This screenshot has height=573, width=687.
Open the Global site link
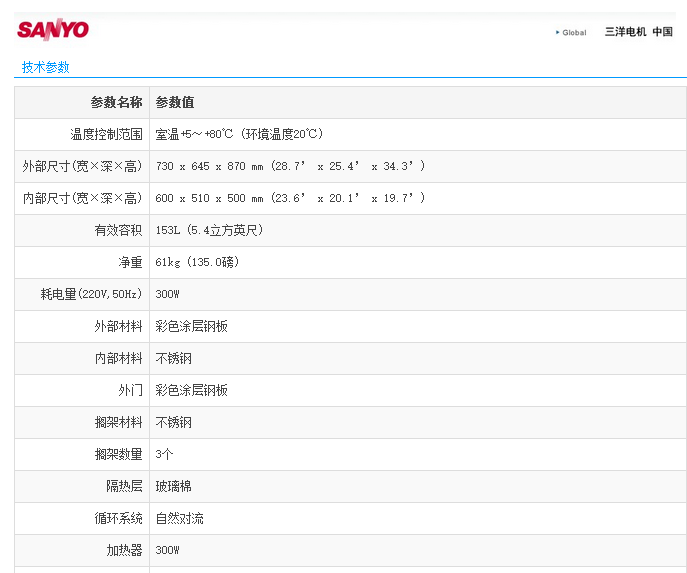[x=574, y=32]
